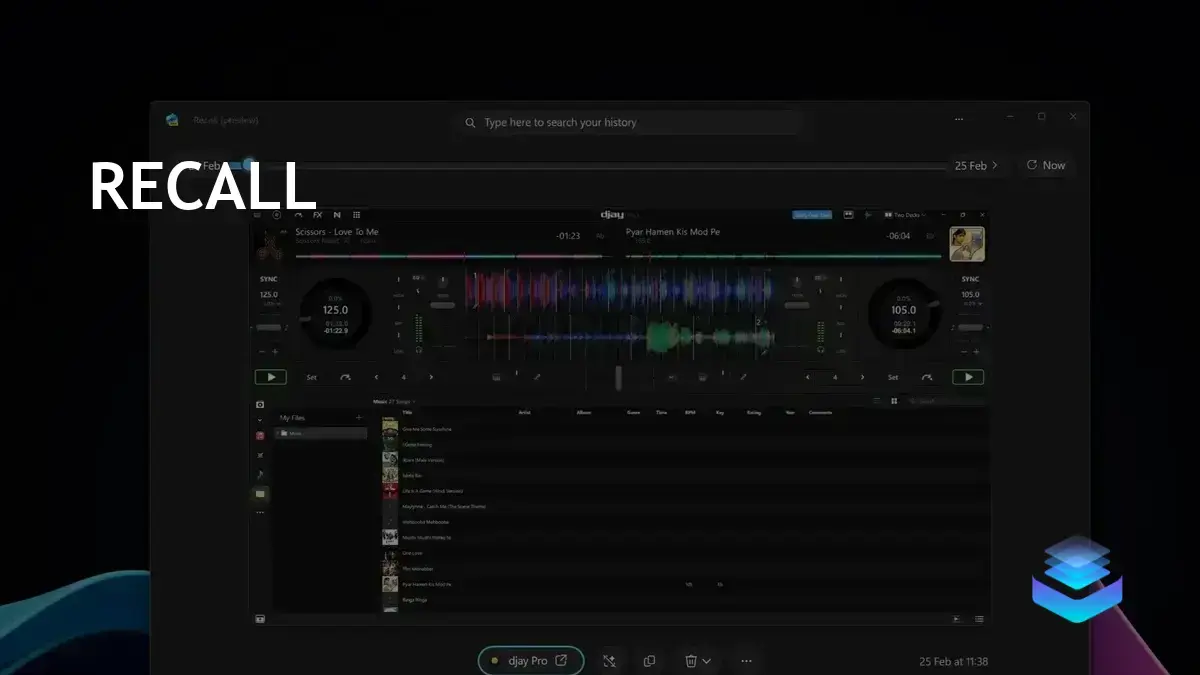1200x675 pixels.
Task: Click Set cue on the right deck
Action: pos(893,377)
